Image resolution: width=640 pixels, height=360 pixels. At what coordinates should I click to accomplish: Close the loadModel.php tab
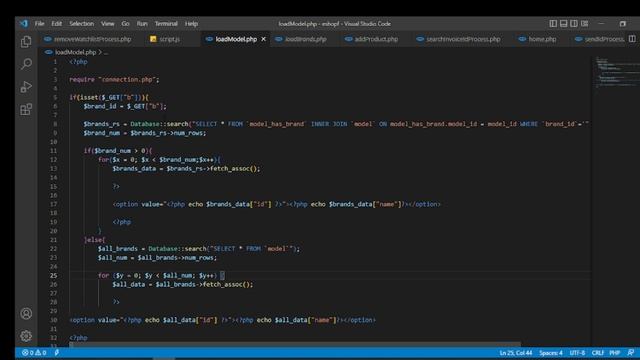(x=264, y=39)
